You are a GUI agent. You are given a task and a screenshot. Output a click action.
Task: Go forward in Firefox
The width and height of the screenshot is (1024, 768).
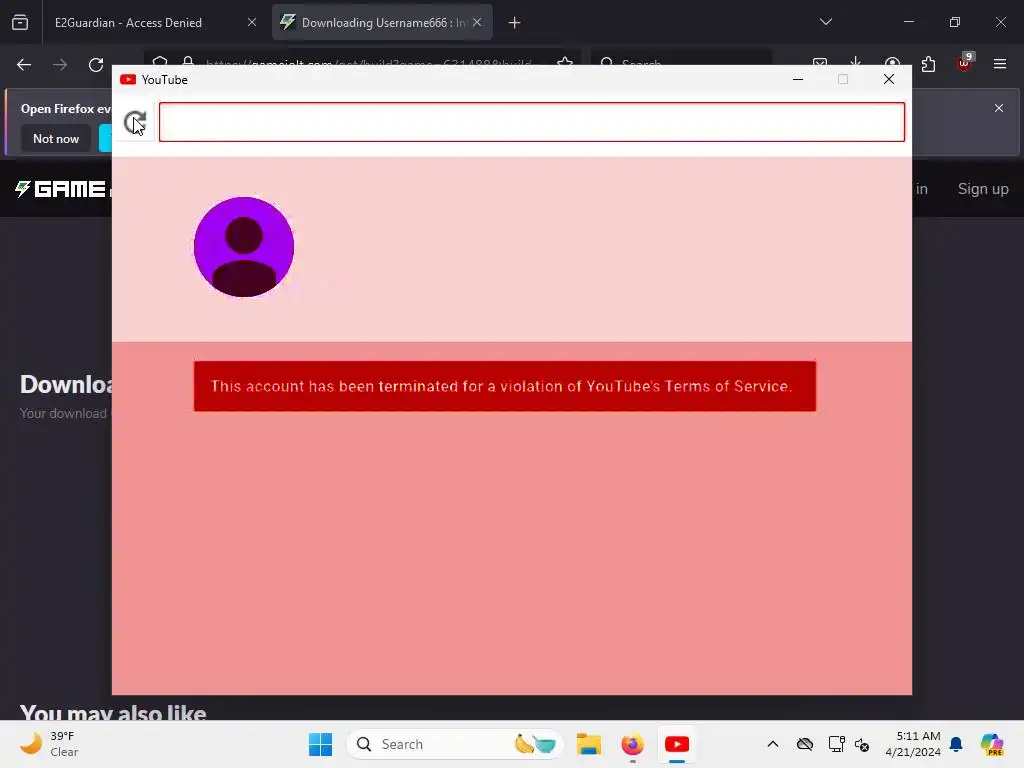click(60, 65)
